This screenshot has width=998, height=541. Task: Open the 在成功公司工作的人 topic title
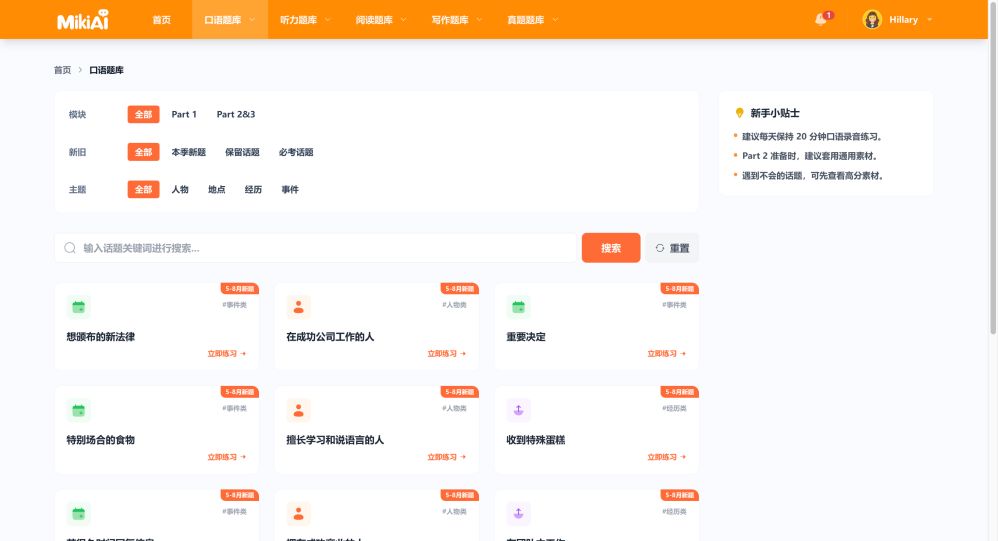pyautogui.click(x=330, y=337)
